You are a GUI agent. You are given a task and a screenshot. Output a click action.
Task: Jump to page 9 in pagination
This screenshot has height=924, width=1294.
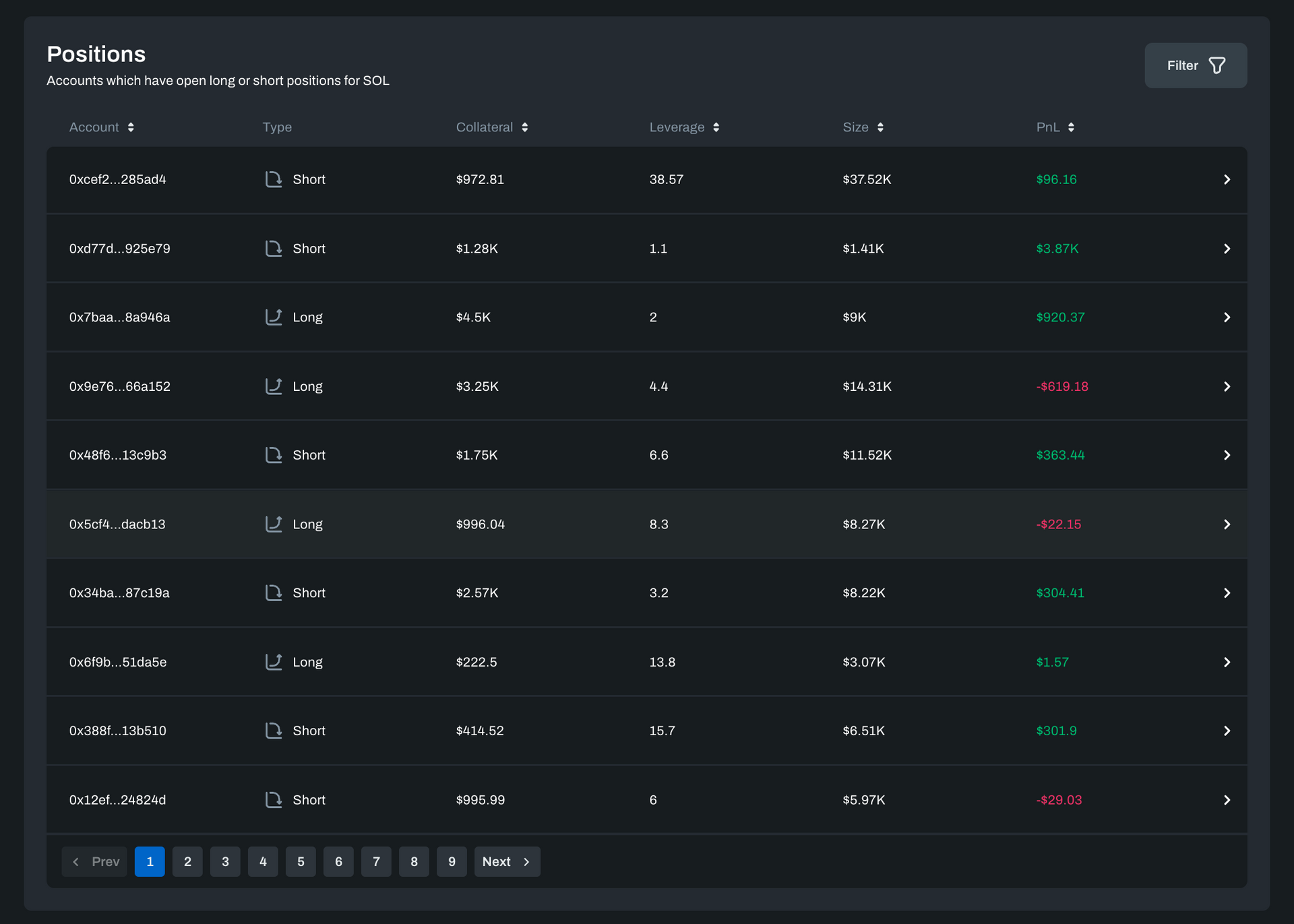pos(452,861)
